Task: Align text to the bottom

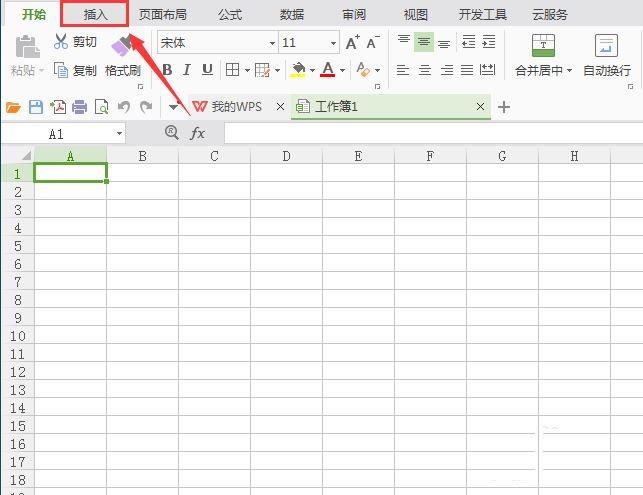Action: tap(444, 43)
